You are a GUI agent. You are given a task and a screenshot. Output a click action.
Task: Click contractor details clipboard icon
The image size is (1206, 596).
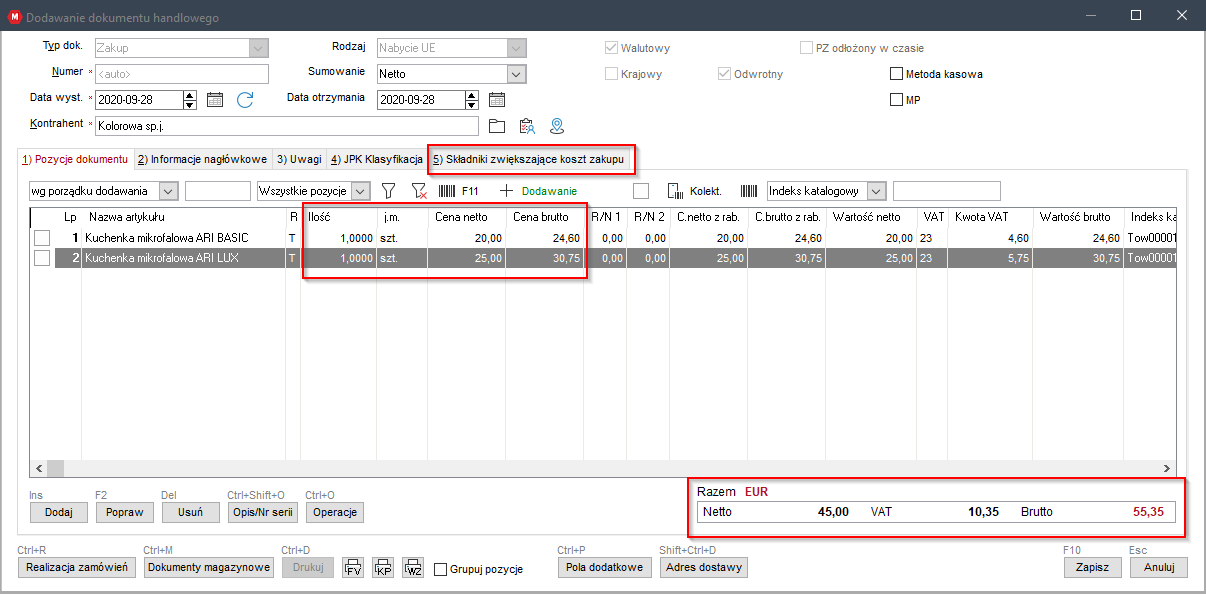pos(527,126)
